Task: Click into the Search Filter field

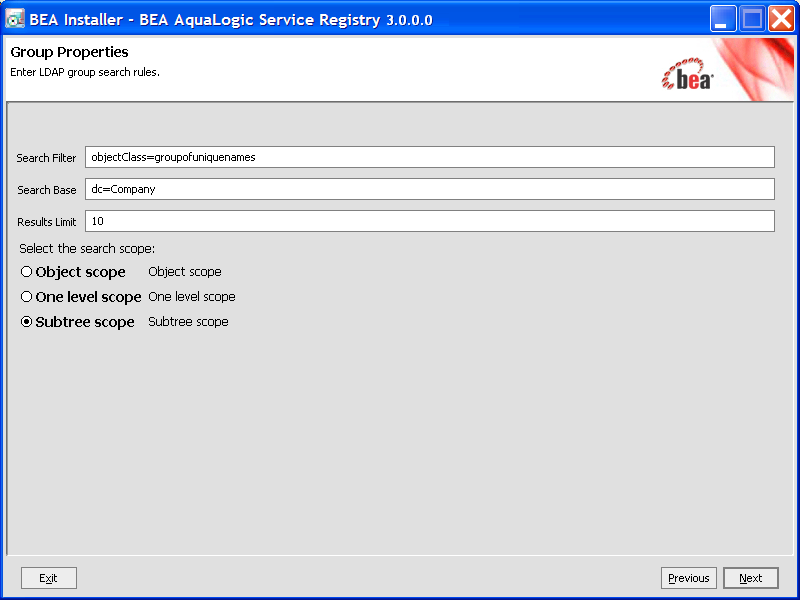Action: coord(430,157)
